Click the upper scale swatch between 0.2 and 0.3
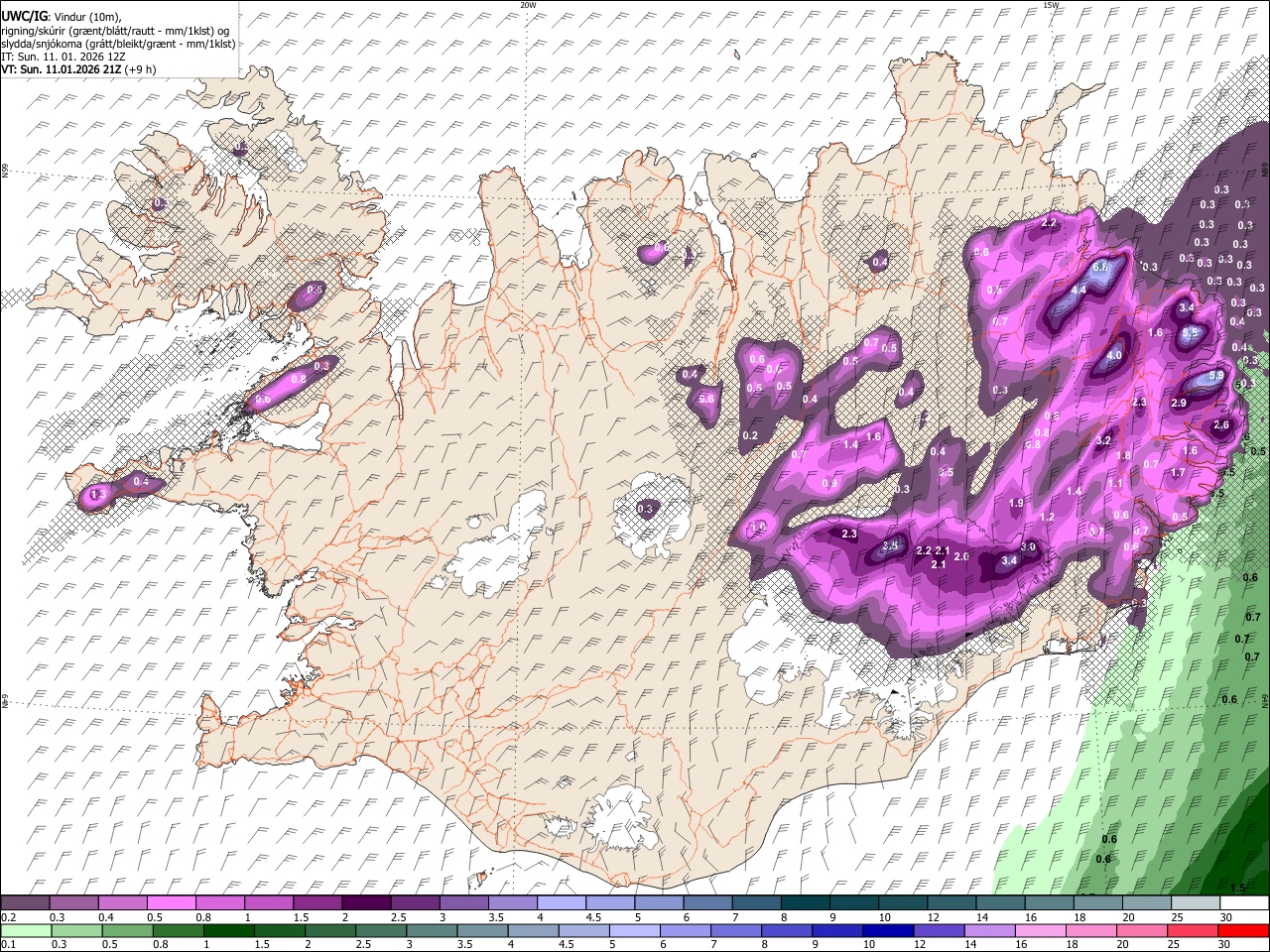This screenshot has height=952, width=1270. [25, 902]
